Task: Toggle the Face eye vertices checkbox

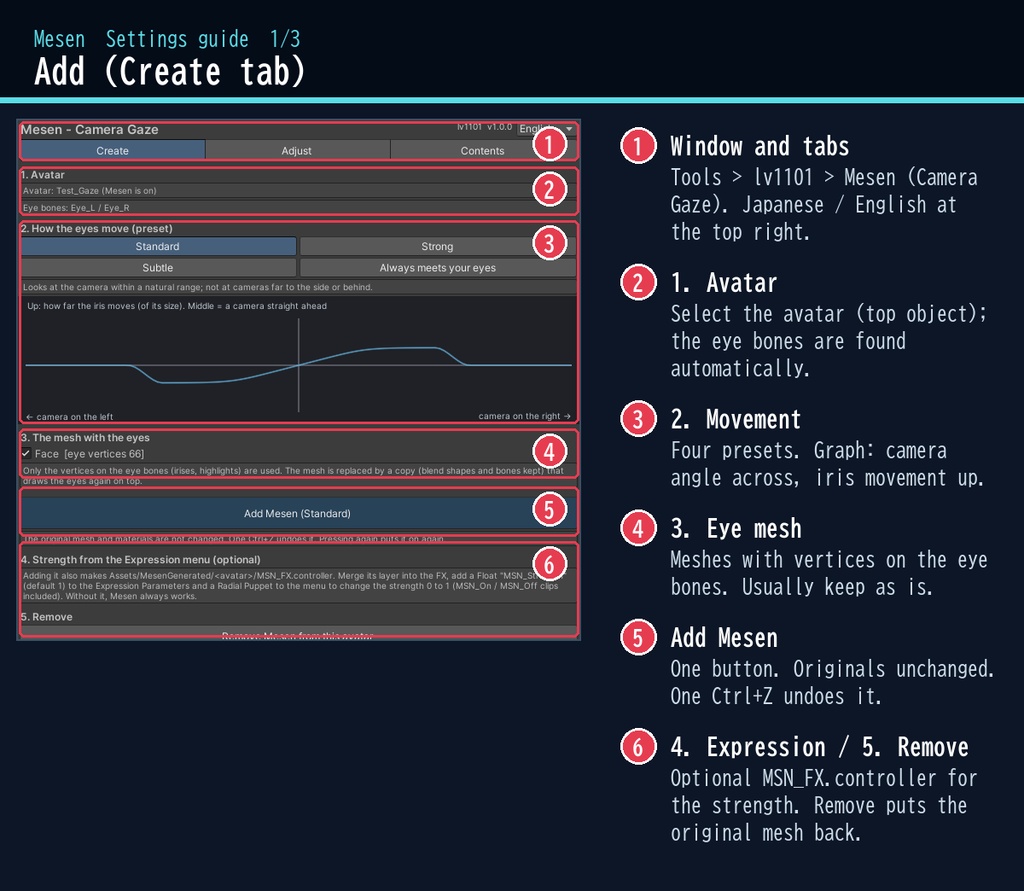Action: point(26,453)
